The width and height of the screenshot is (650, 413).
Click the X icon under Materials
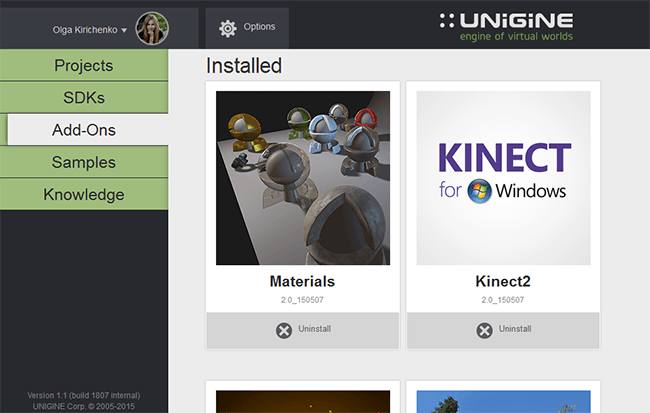click(284, 330)
